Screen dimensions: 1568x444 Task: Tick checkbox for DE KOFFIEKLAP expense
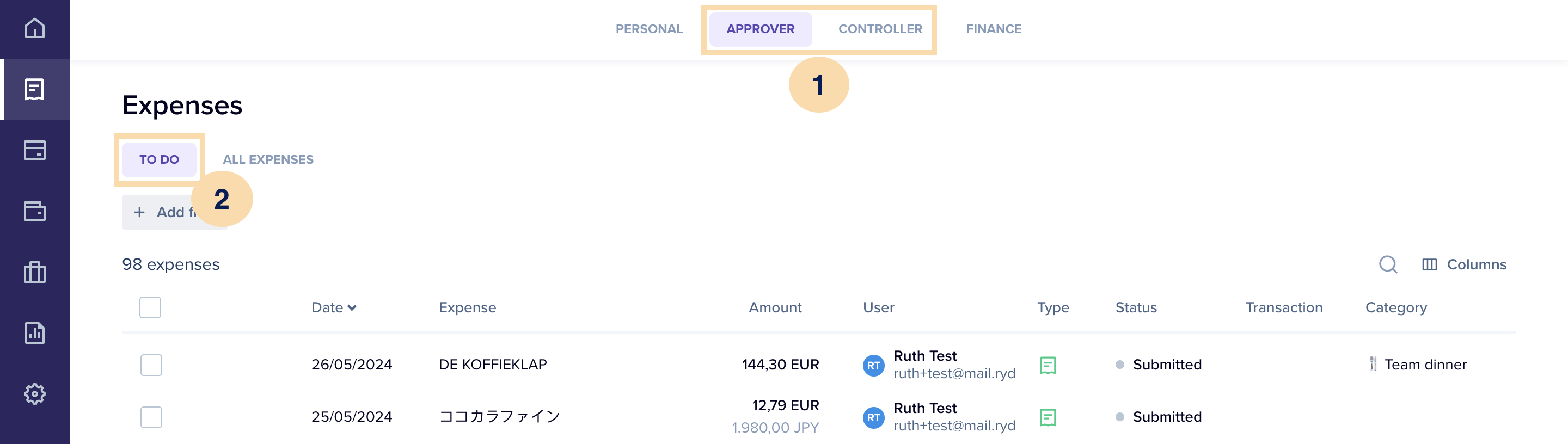(x=151, y=365)
